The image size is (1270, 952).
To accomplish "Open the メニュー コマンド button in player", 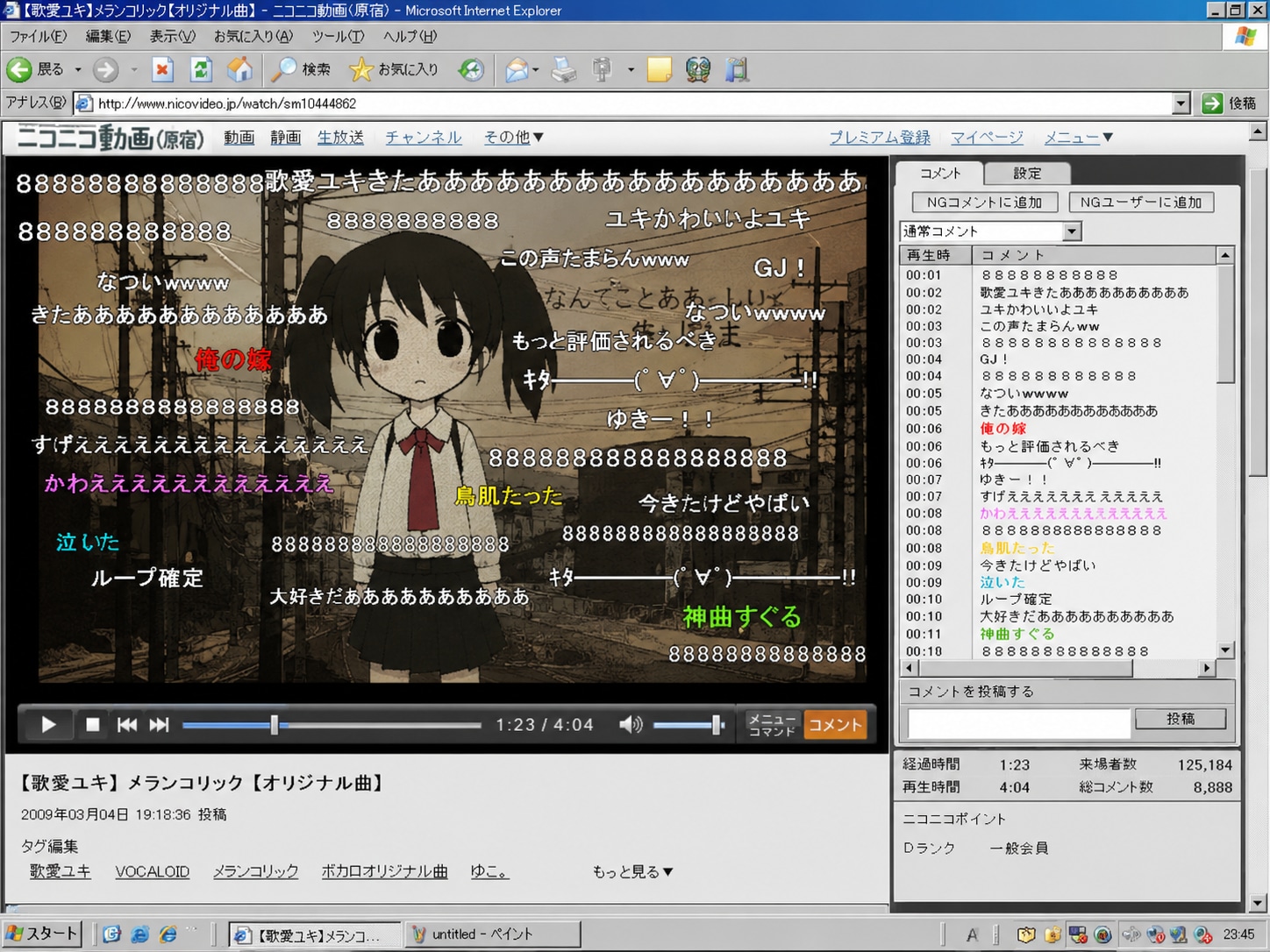I will (772, 725).
